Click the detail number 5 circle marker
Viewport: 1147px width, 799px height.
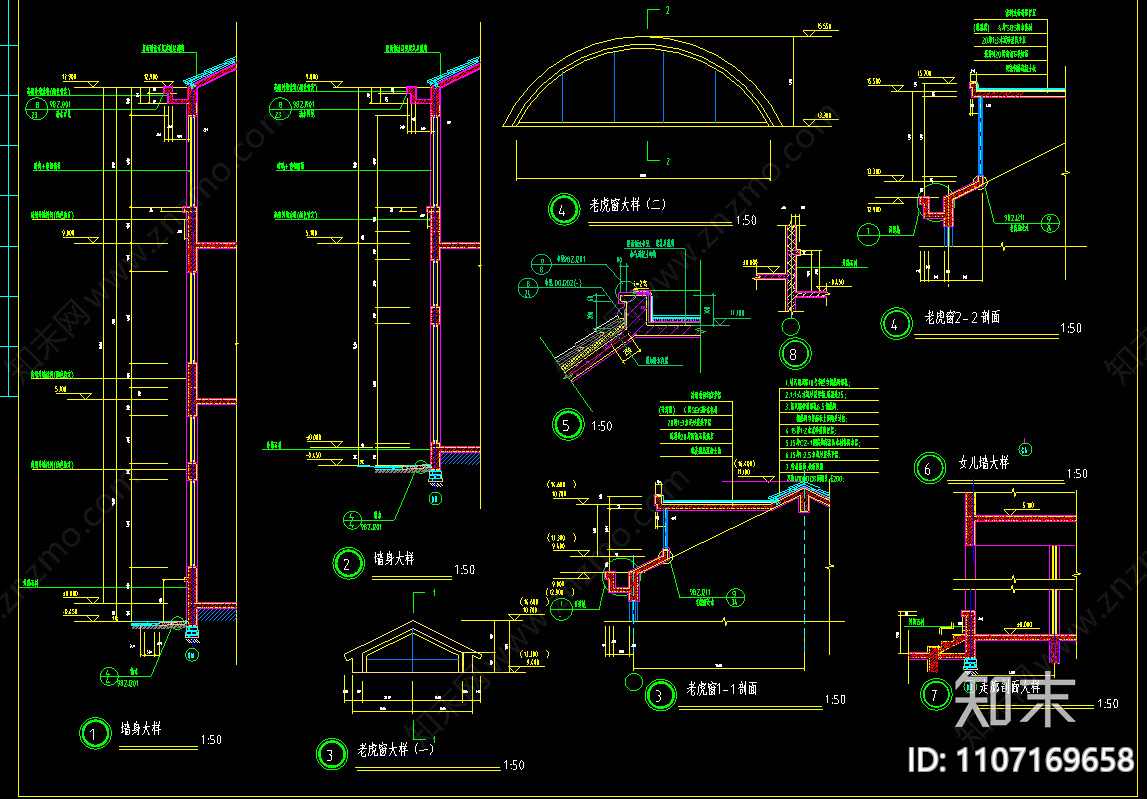(x=567, y=424)
